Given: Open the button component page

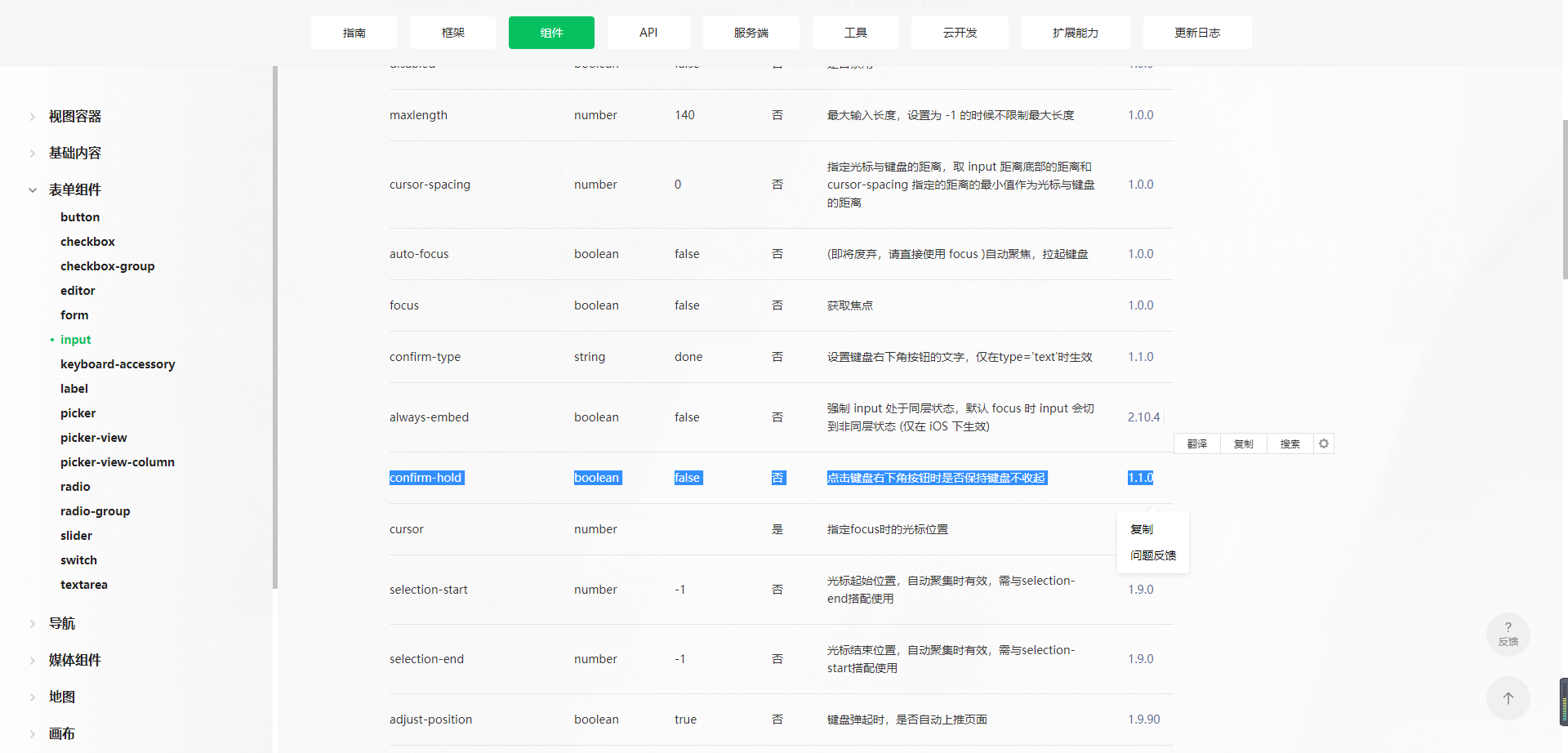Looking at the screenshot, I should 80,217.
